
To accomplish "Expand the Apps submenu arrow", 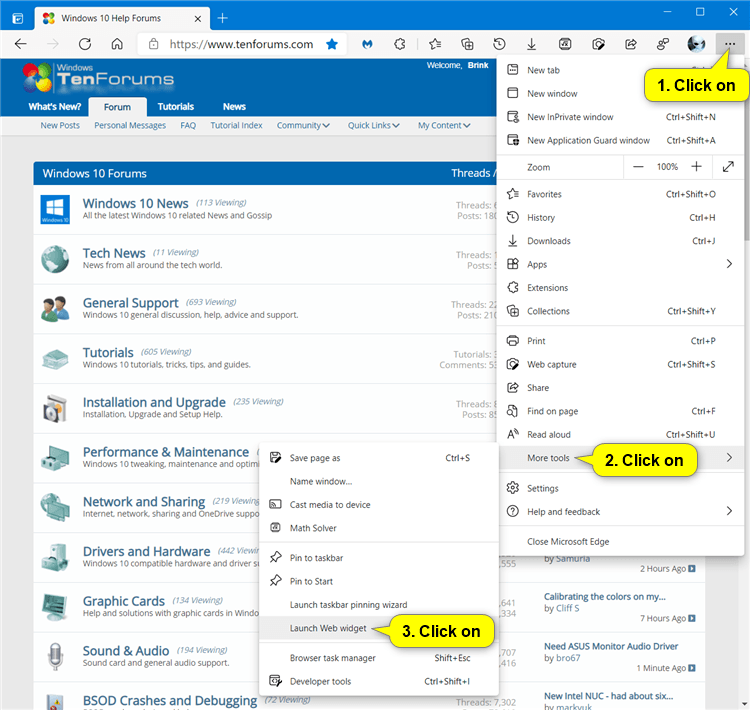I will coord(729,264).
